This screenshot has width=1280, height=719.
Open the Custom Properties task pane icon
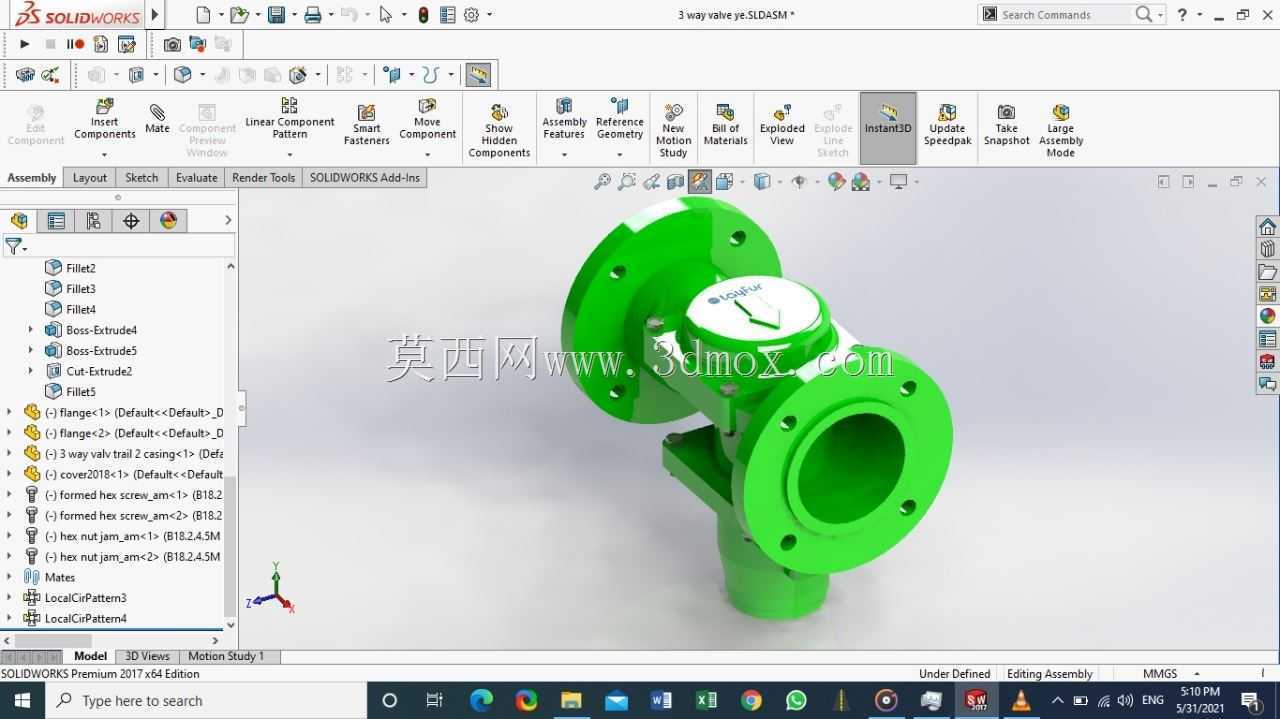click(x=1267, y=339)
